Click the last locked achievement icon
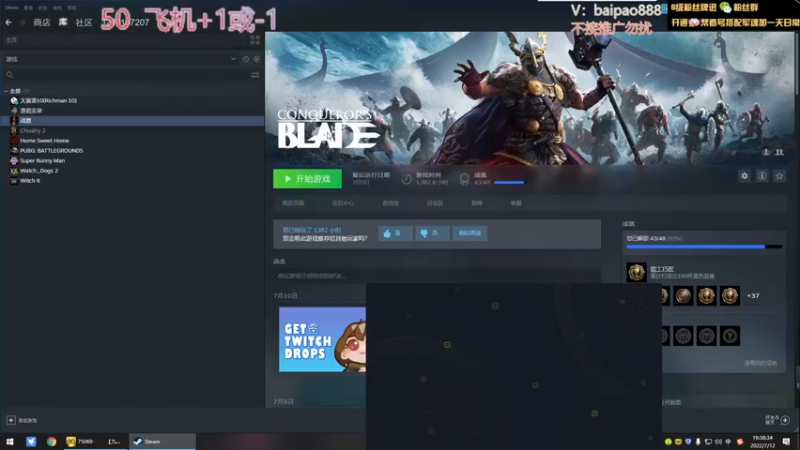The image size is (800, 450). tap(730, 336)
